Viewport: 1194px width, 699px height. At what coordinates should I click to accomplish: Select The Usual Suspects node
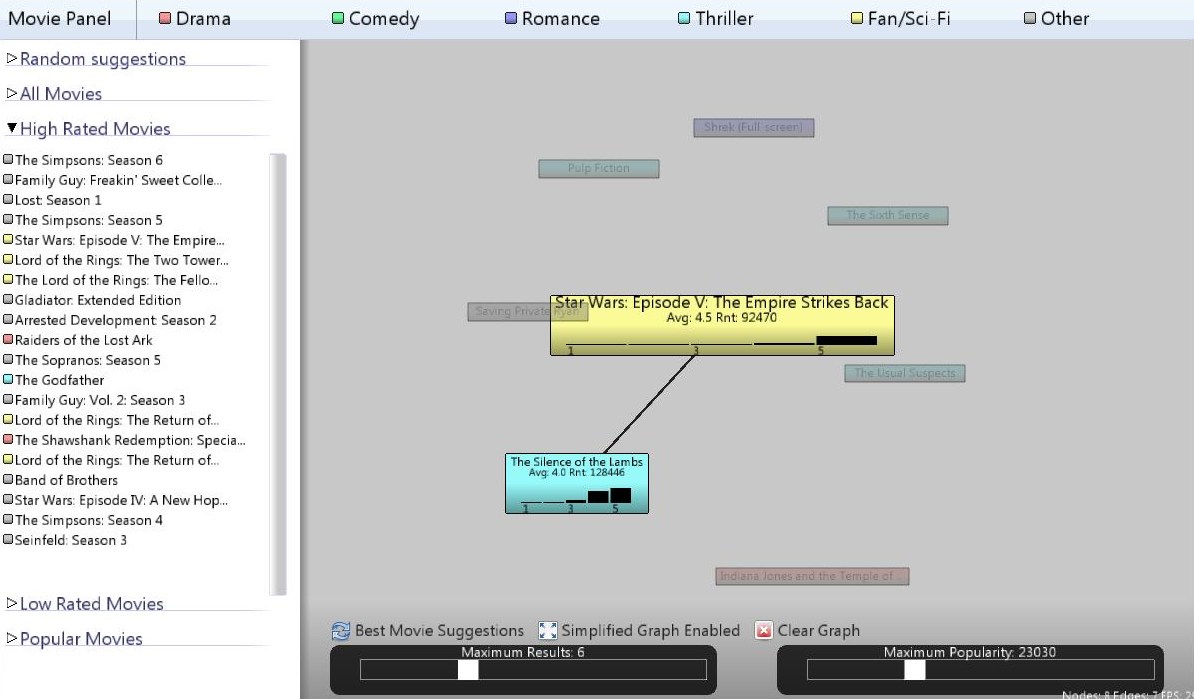click(905, 373)
